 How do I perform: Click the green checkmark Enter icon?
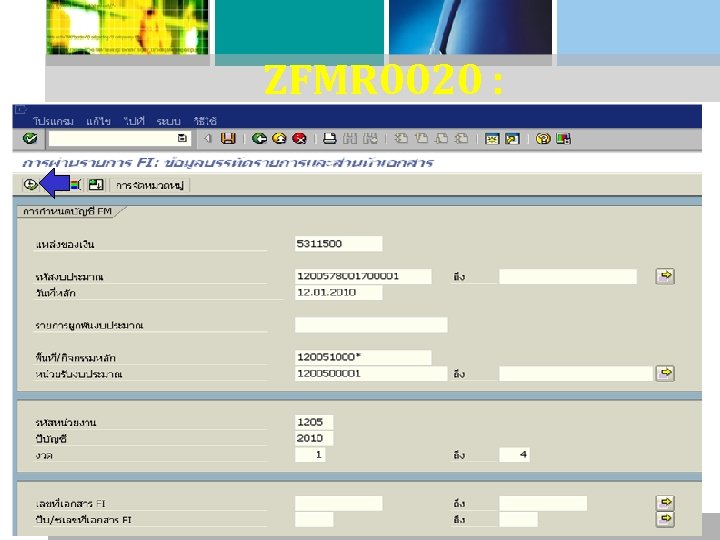(30, 138)
